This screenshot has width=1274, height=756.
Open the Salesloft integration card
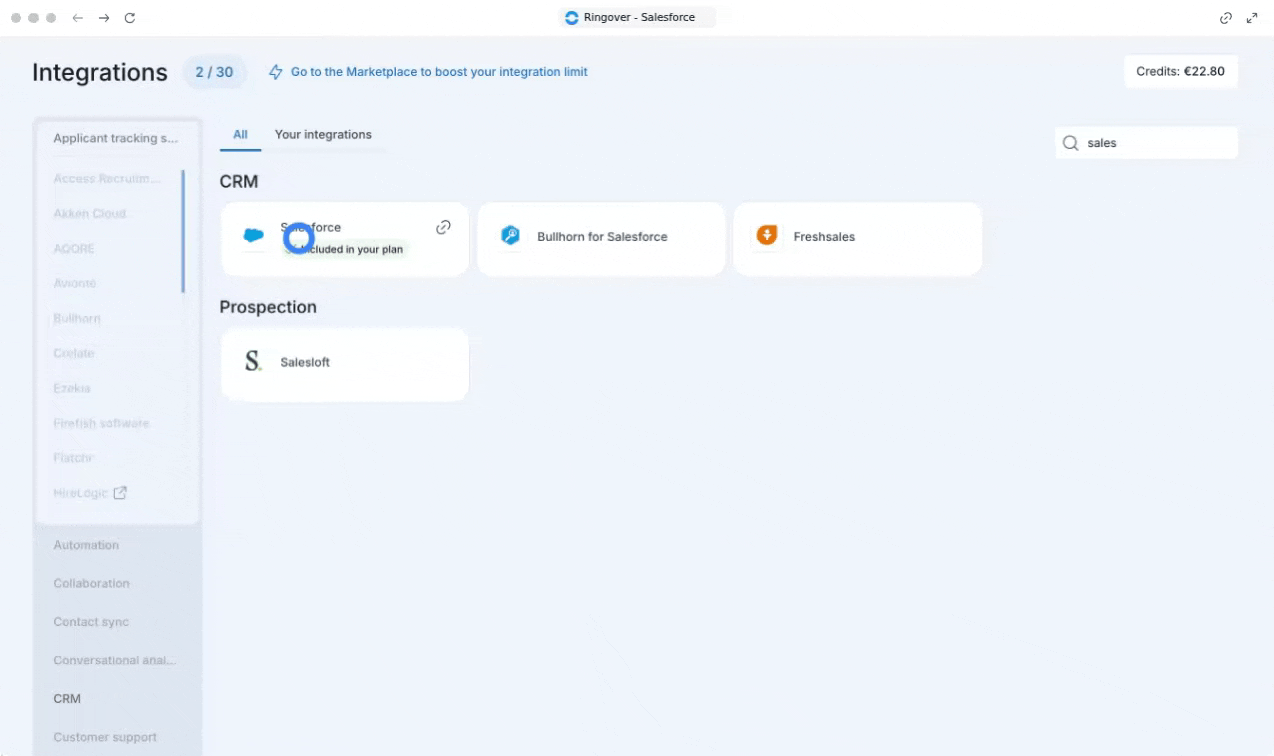click(345, 364)
